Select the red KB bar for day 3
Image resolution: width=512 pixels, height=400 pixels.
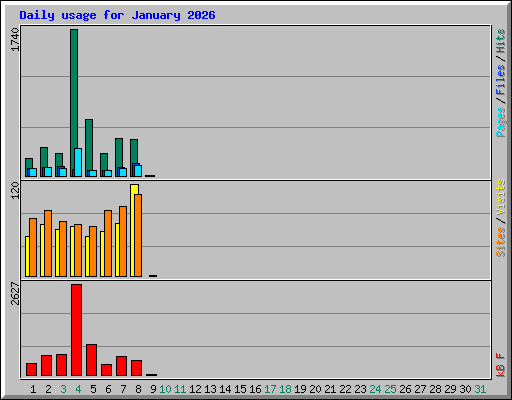[61, 365]
